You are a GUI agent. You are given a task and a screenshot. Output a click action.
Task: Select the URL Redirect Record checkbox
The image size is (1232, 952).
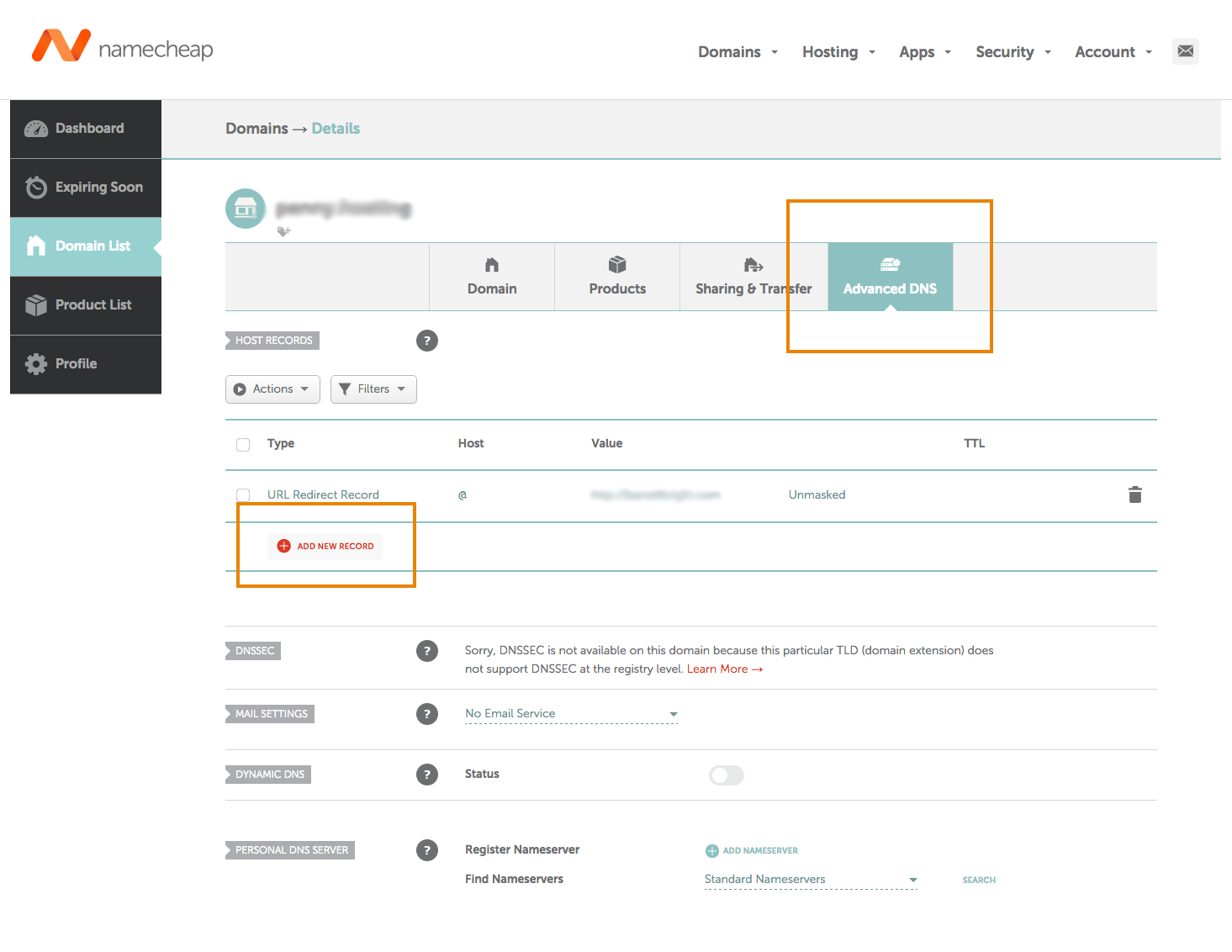tap(243, 495)
